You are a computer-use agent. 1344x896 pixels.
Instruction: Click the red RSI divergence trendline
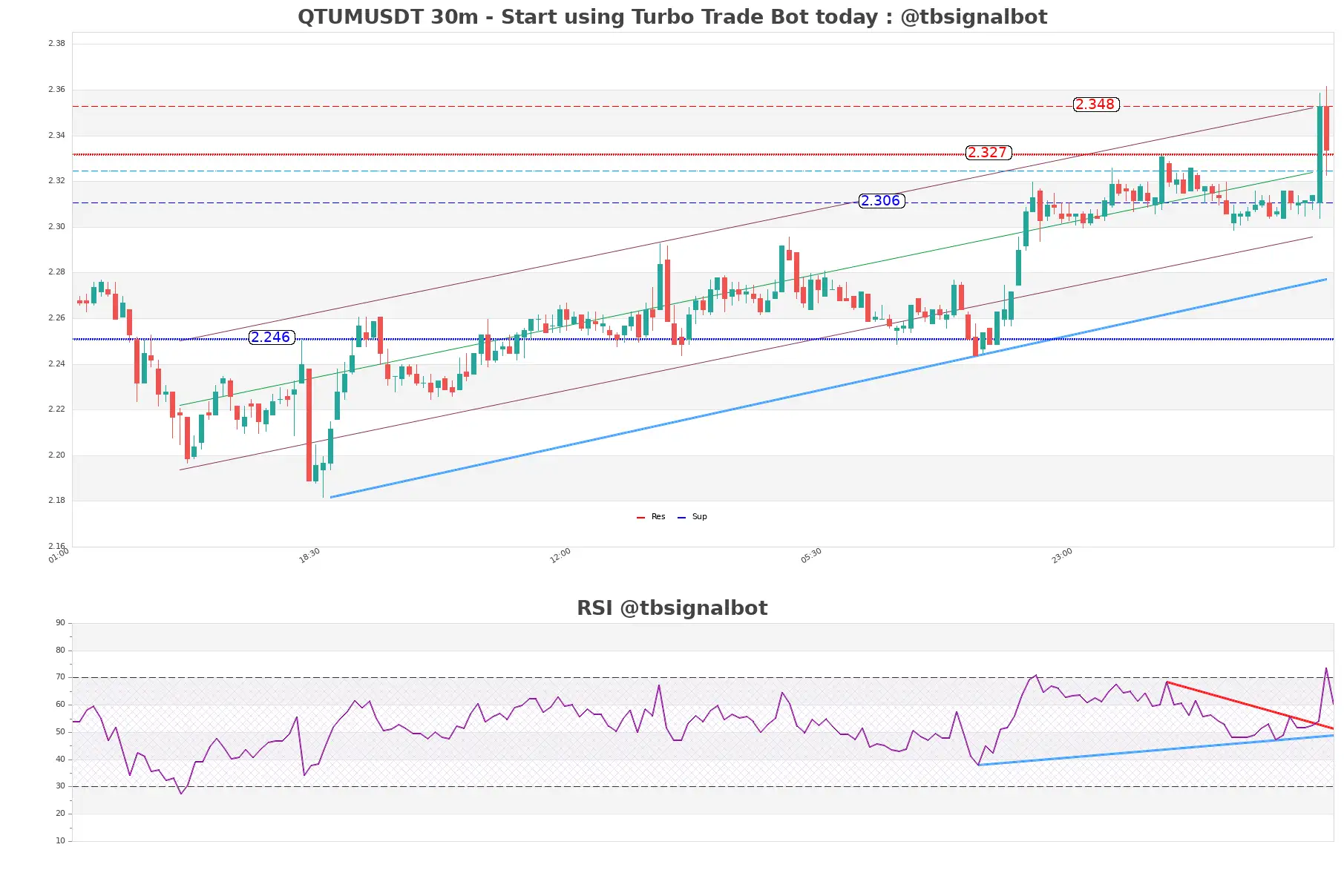point(1250,705)
